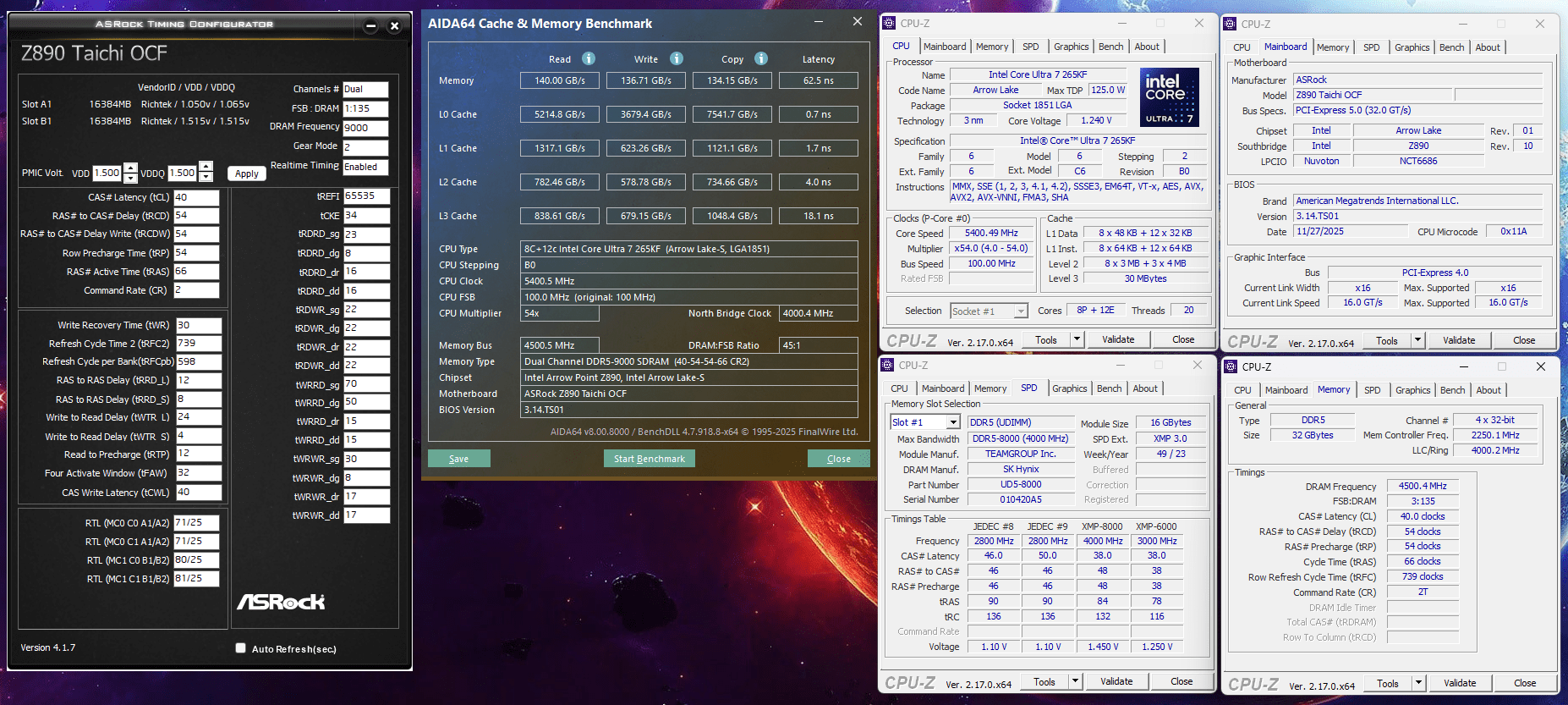Expand Tools dropdown arrow in Mainboard window
The image size is (1568, 705).
1417,340
